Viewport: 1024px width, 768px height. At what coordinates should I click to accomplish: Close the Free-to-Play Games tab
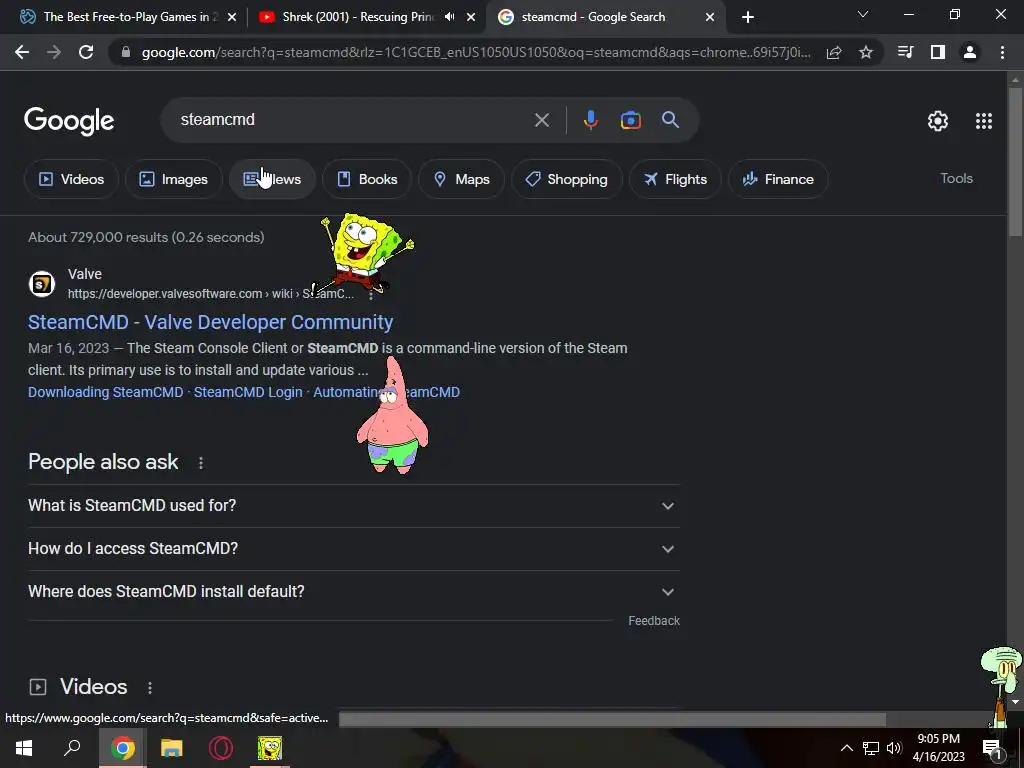tap(232, 17)
